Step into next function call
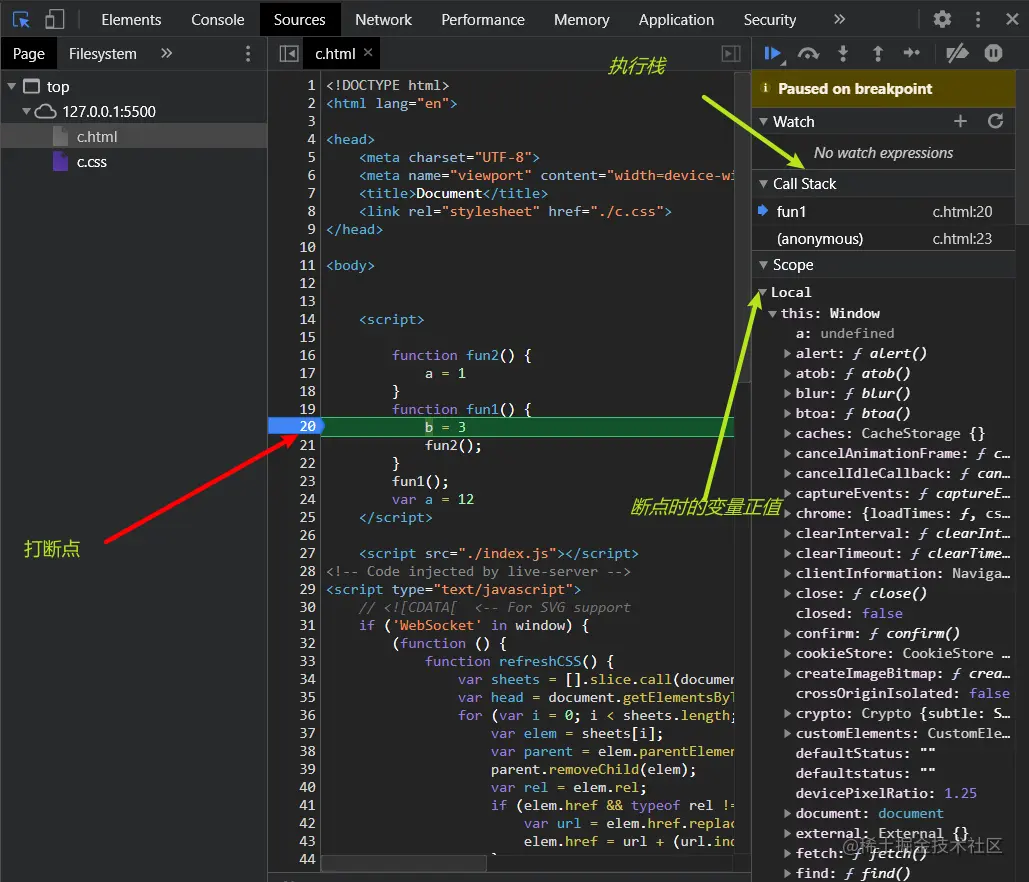The height and width of the screenshot is (882, 1029). click(843, 54)
